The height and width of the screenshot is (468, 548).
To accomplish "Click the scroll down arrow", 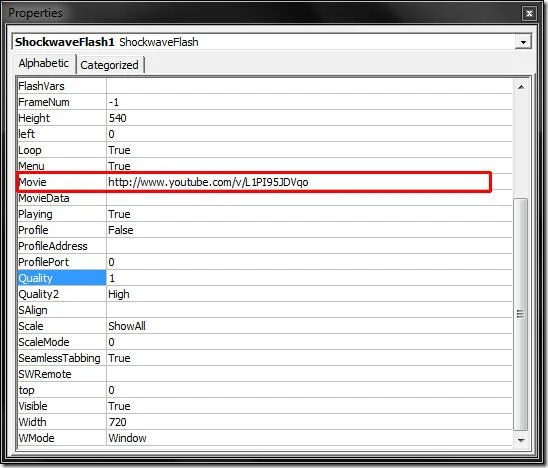I will 520,439.
